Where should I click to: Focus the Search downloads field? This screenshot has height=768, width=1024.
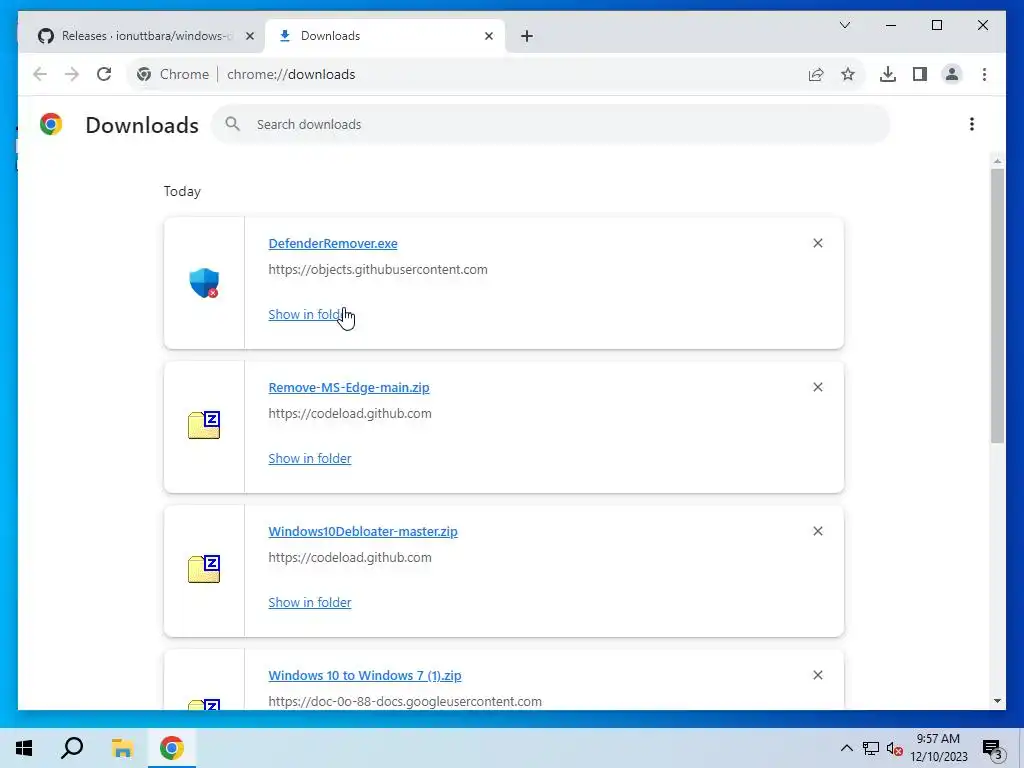tap(551, 124)
